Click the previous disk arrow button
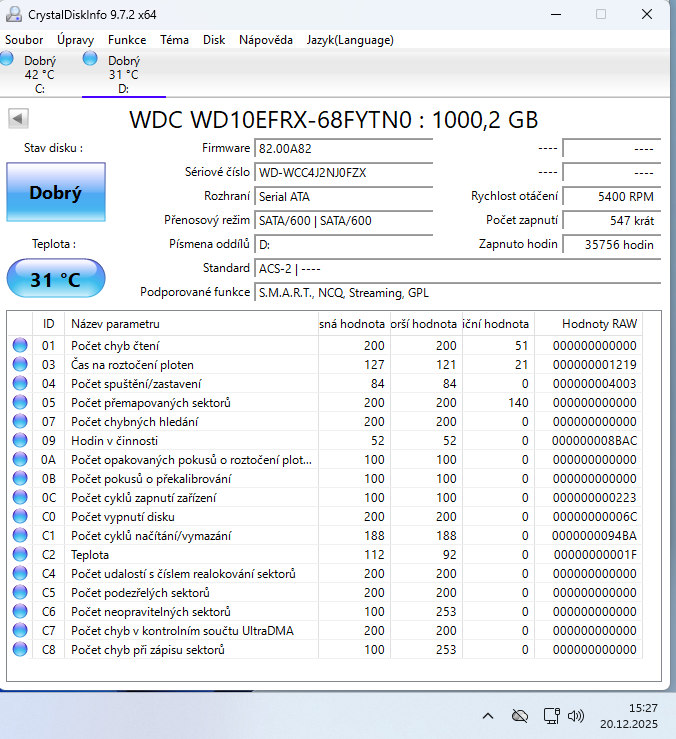Screen dimensions: 676x739 17,119
